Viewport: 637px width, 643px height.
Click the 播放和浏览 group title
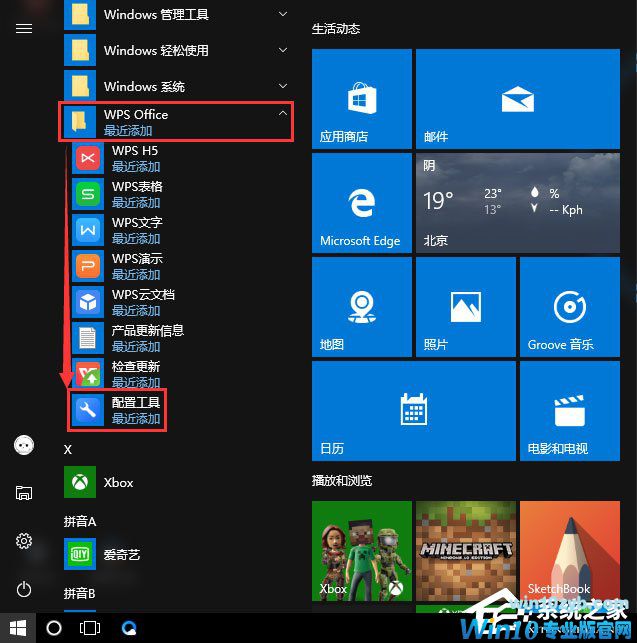[342, 480]
